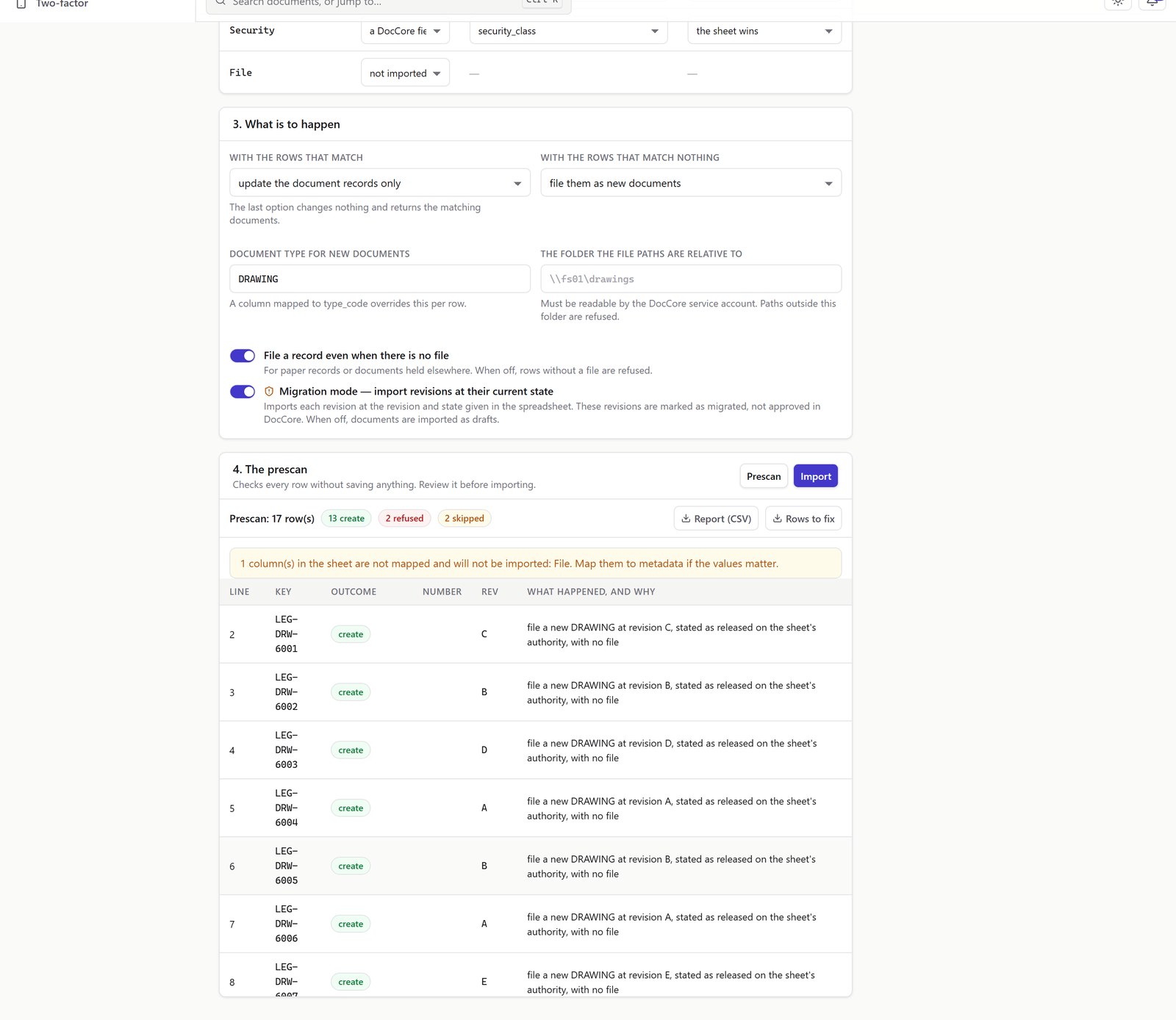
Task: Open the File row 'not imported' dropdown
Action: (x=405, y=73)
